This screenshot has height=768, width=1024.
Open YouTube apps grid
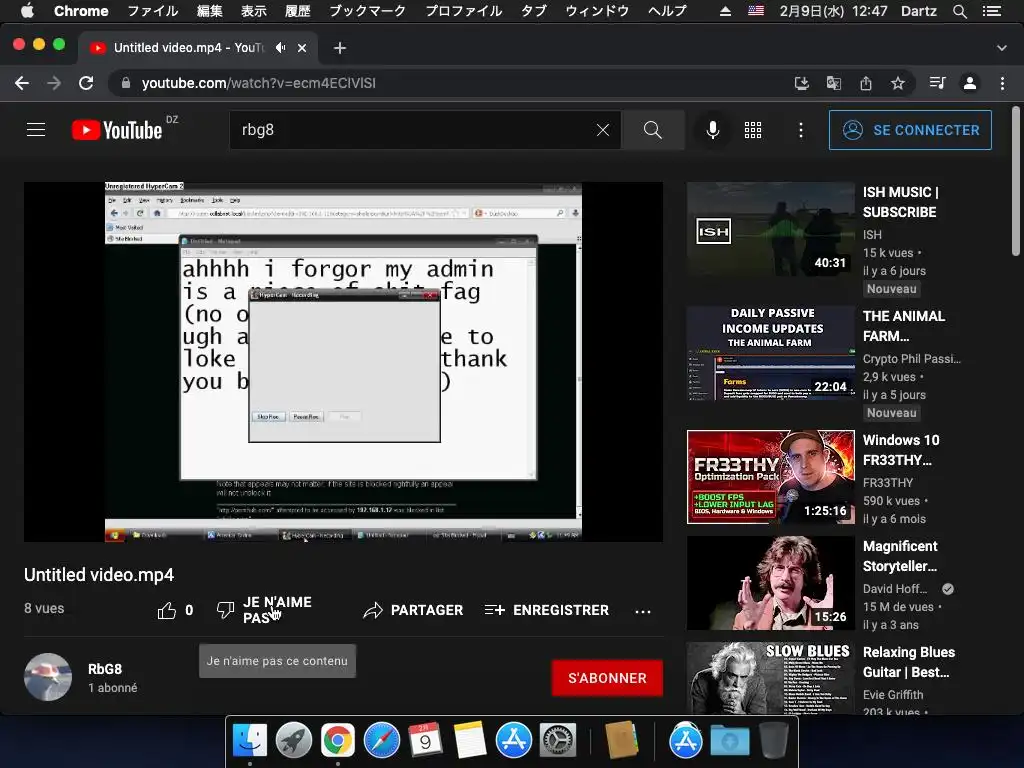[x=753, y=130]
